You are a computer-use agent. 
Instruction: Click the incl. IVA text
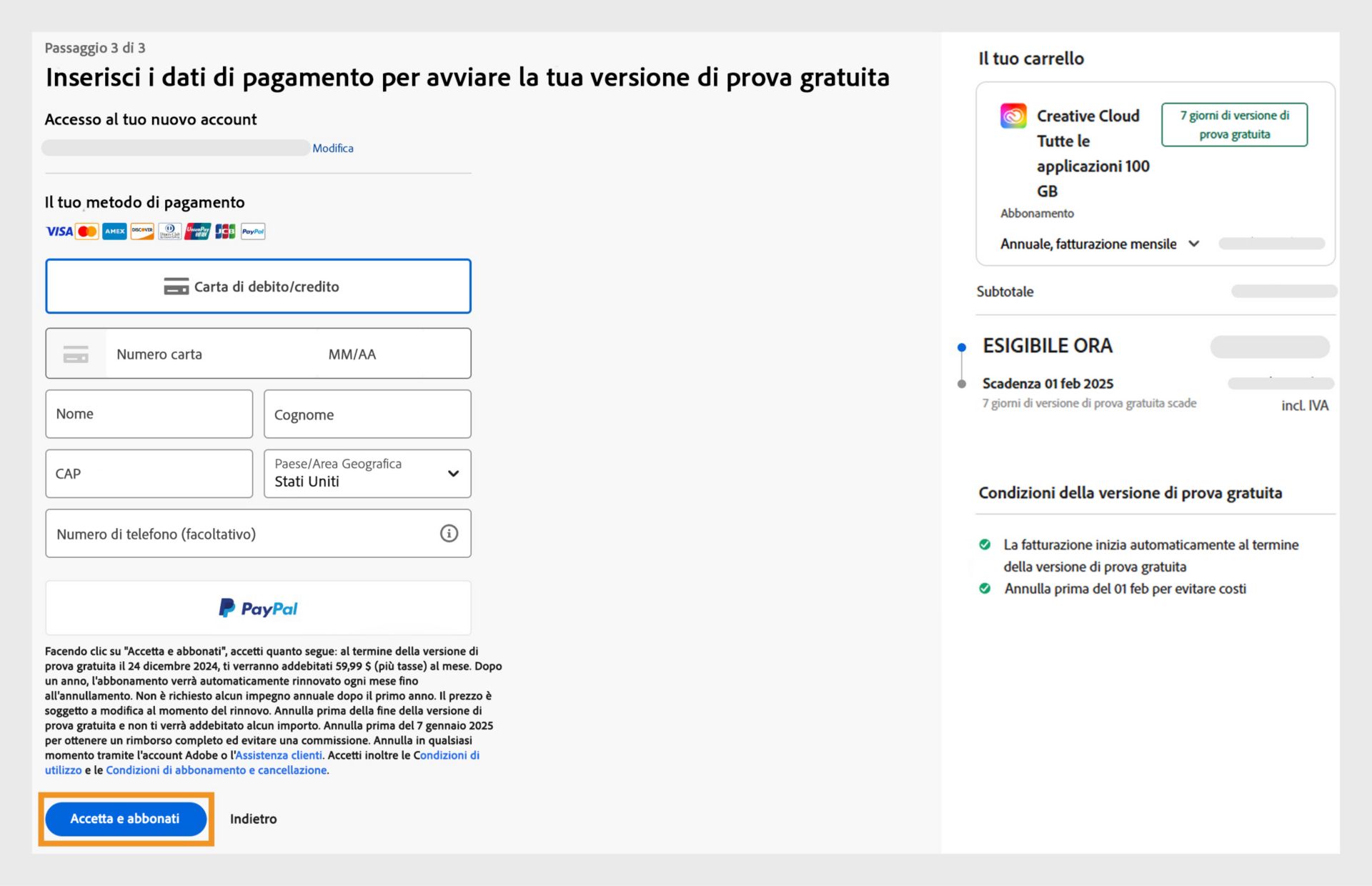point(1305,405)
